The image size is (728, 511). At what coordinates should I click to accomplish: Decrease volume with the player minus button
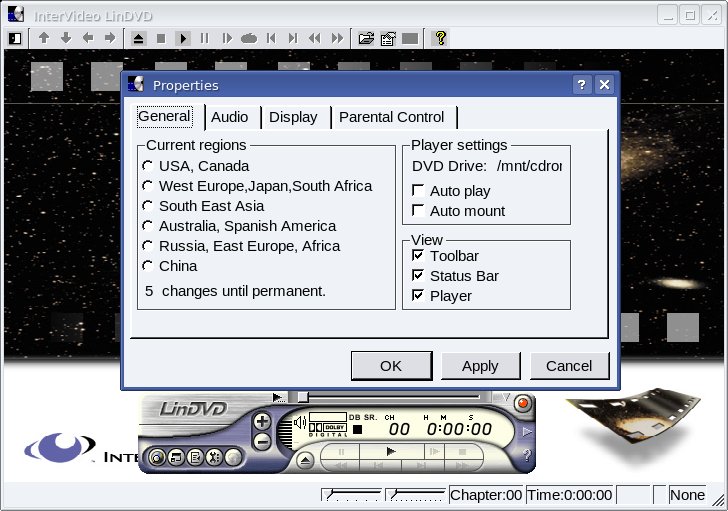(262, 441)
